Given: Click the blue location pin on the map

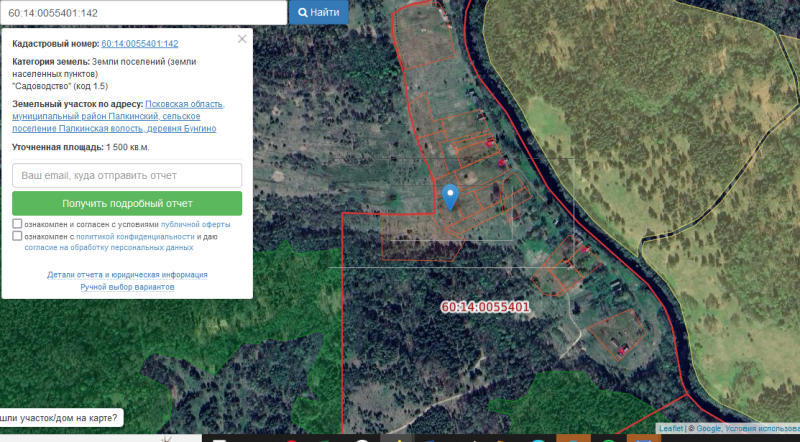Looking at the screenshot, I should coord(450,197).
